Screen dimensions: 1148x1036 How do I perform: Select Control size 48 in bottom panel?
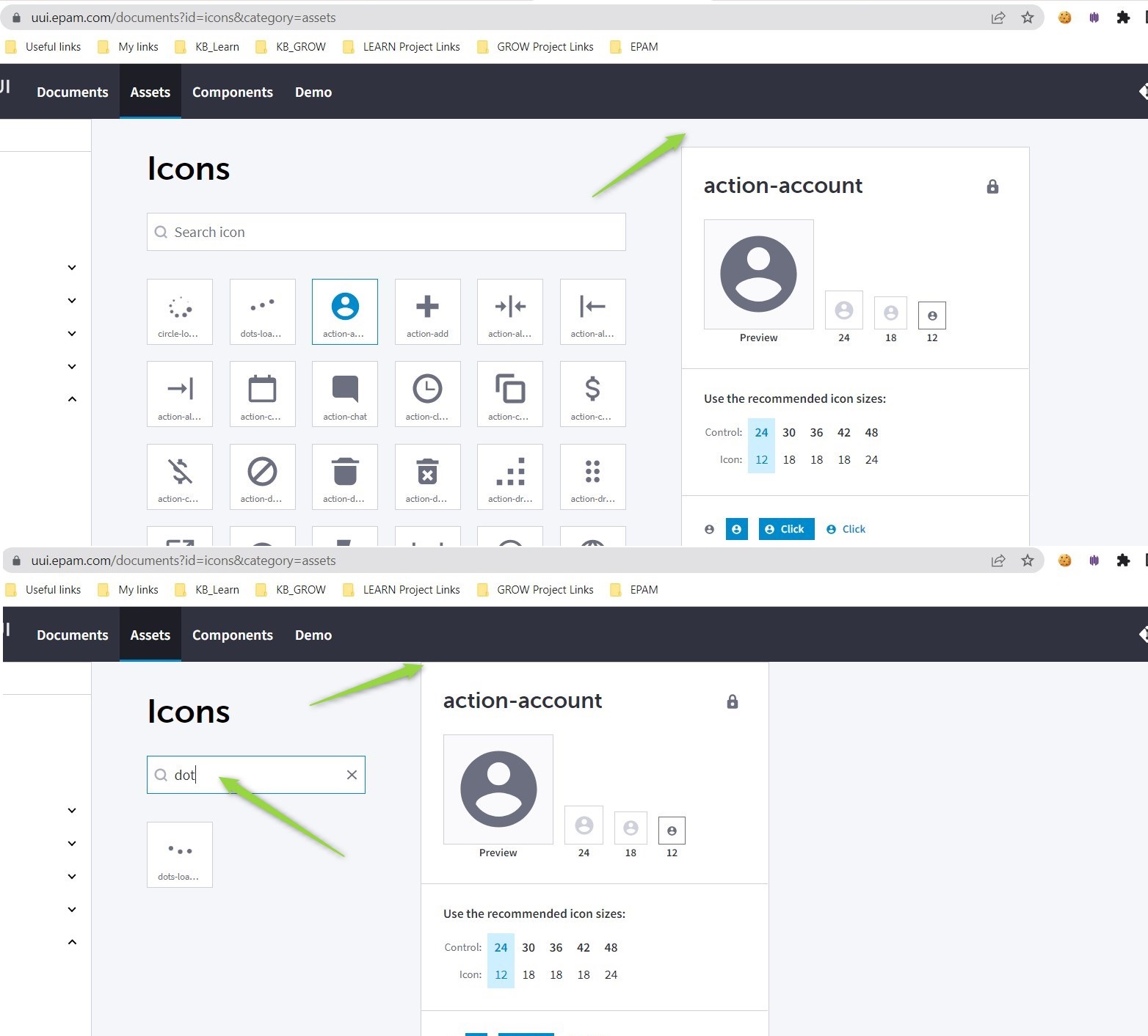(x=611, y=947)
